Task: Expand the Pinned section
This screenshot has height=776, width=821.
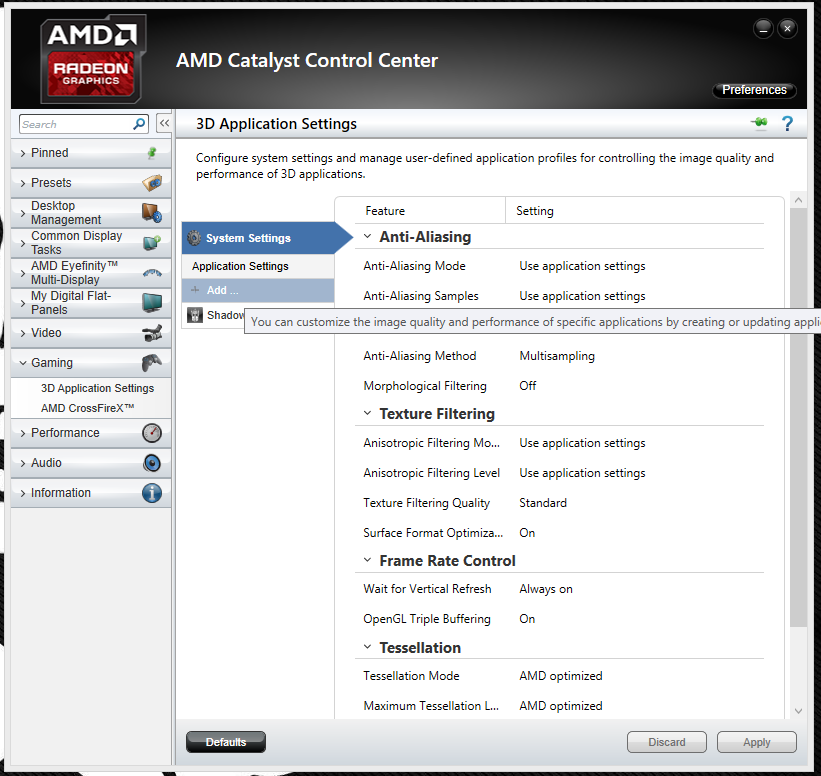Action: click(x=23, y=153)
